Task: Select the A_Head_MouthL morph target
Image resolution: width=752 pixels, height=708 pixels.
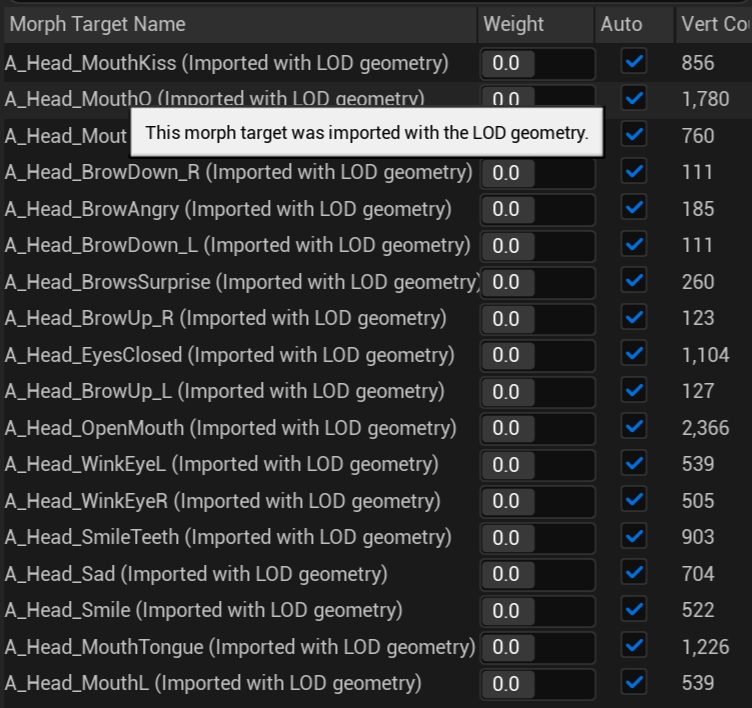Action: pyautogui.click(x=212, y=684)
